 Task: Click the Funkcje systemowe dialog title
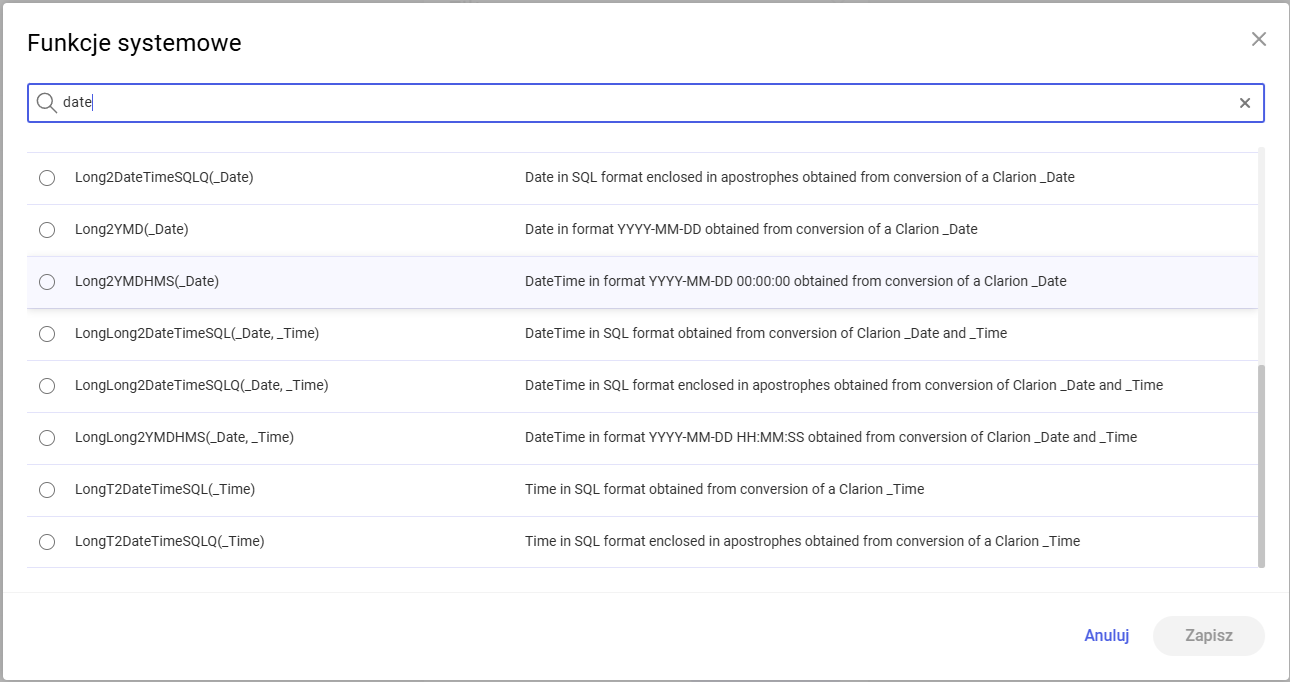pyautogui.click(x=134, y=42)
